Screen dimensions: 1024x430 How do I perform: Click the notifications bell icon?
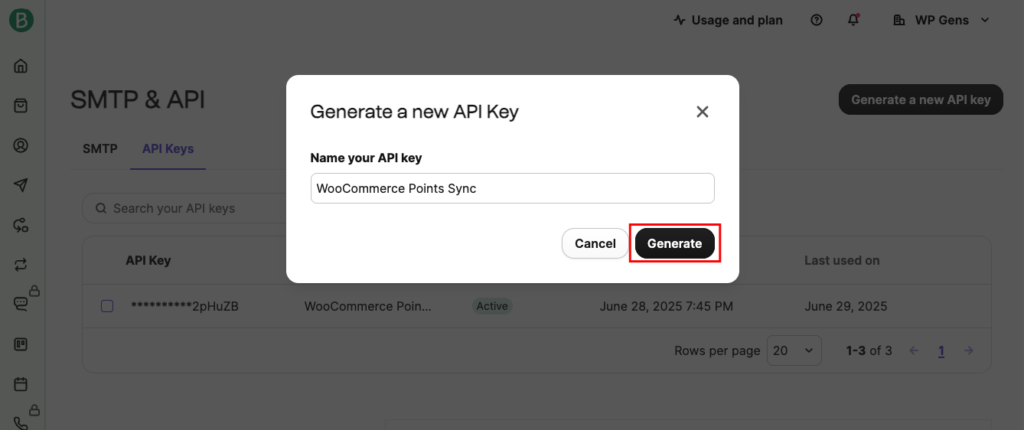853,20
